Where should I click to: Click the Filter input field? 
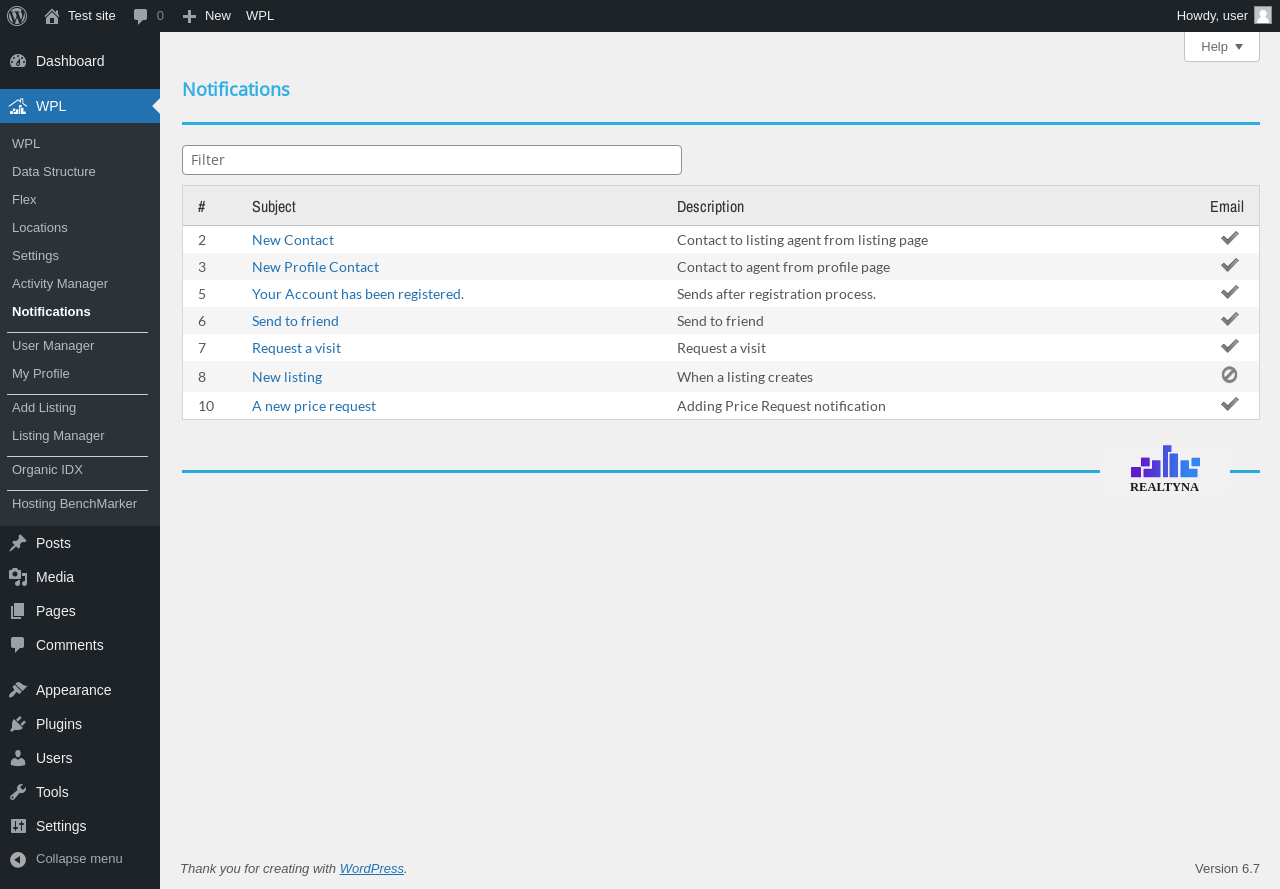coord(431,160)
